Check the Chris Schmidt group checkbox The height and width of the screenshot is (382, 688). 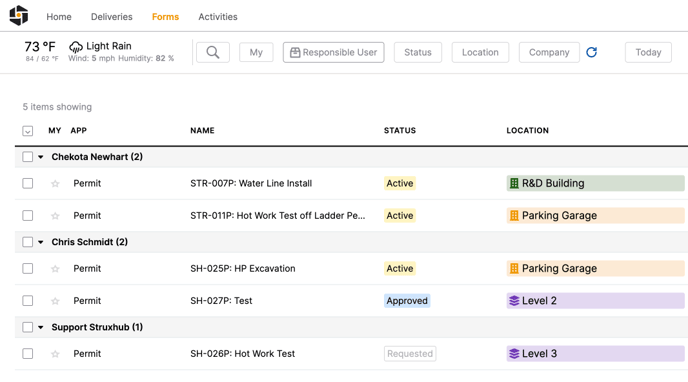click(x=28, y=242)
